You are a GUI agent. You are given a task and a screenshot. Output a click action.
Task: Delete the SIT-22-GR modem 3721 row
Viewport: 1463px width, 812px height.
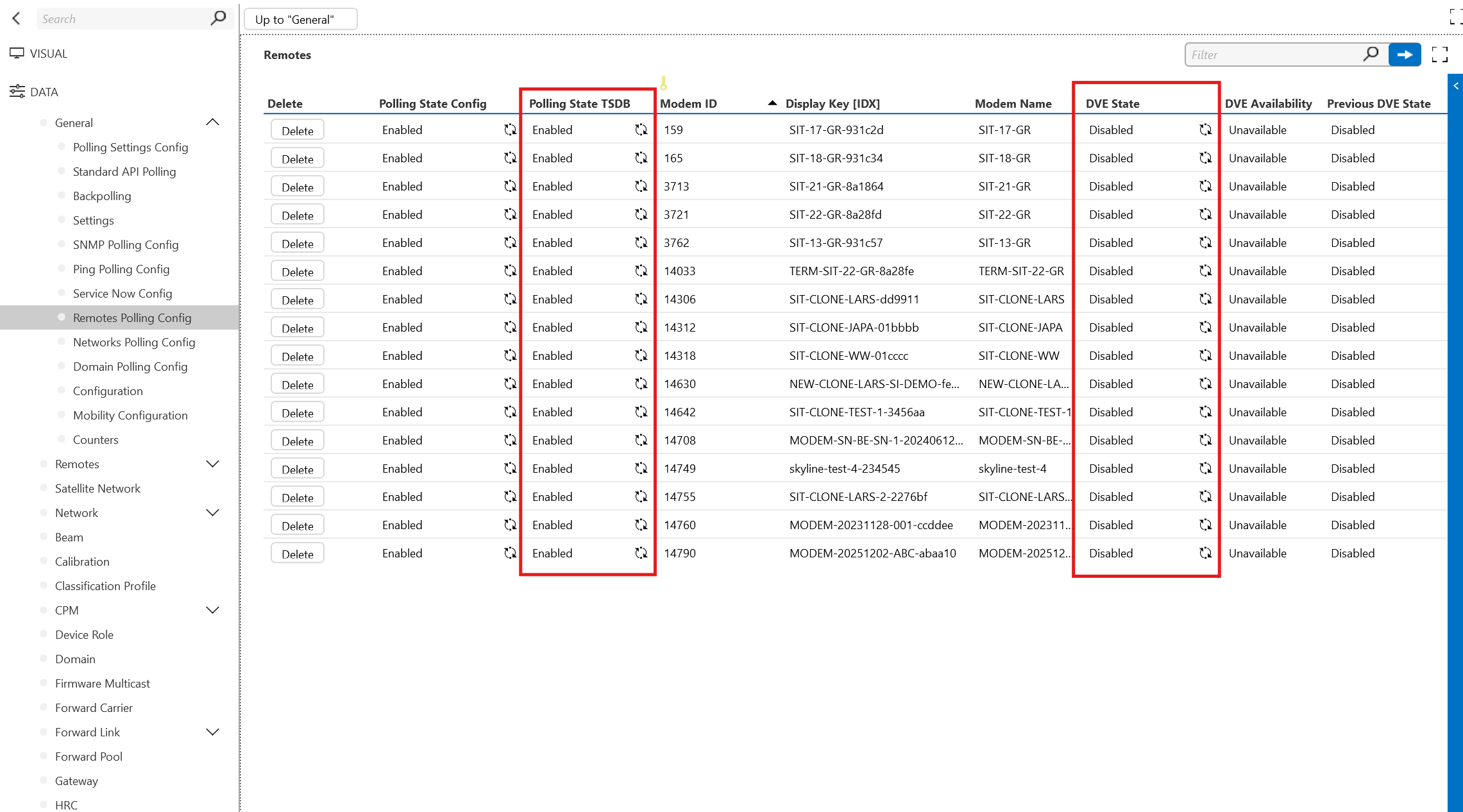(x=298, y=215)
